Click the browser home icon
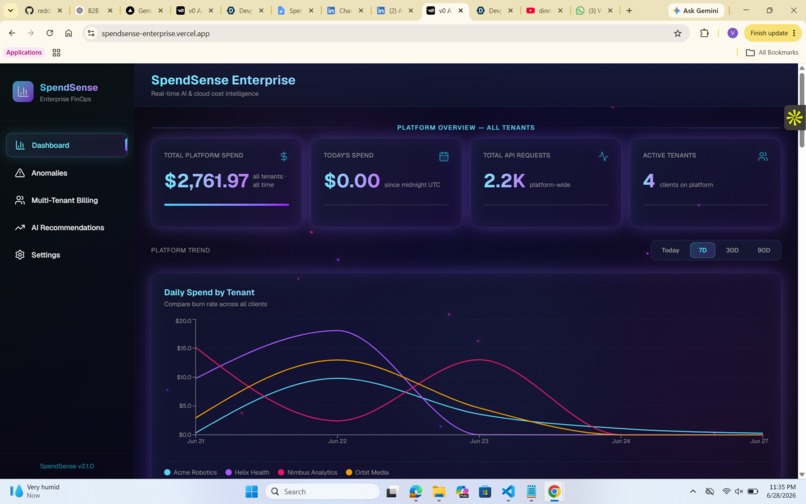The height and width of the screenshot is (504, 806). [68, 33]
